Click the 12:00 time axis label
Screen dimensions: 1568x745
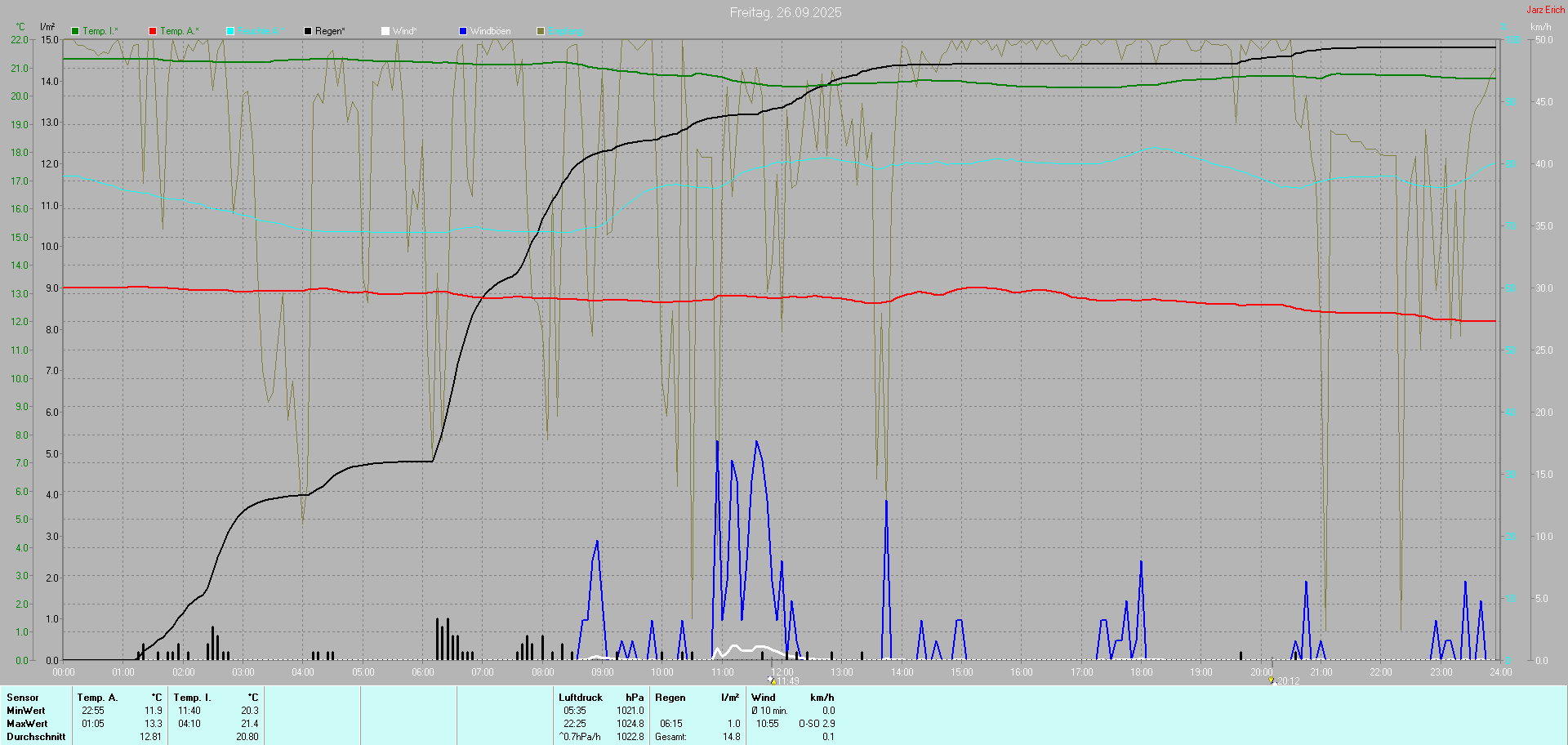(782, 672)
